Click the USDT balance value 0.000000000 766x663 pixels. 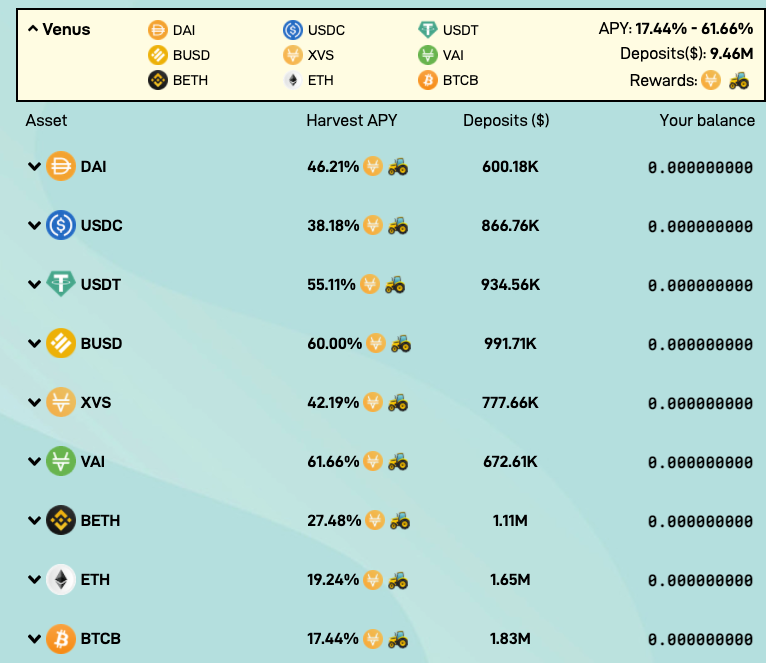[700, 285]
